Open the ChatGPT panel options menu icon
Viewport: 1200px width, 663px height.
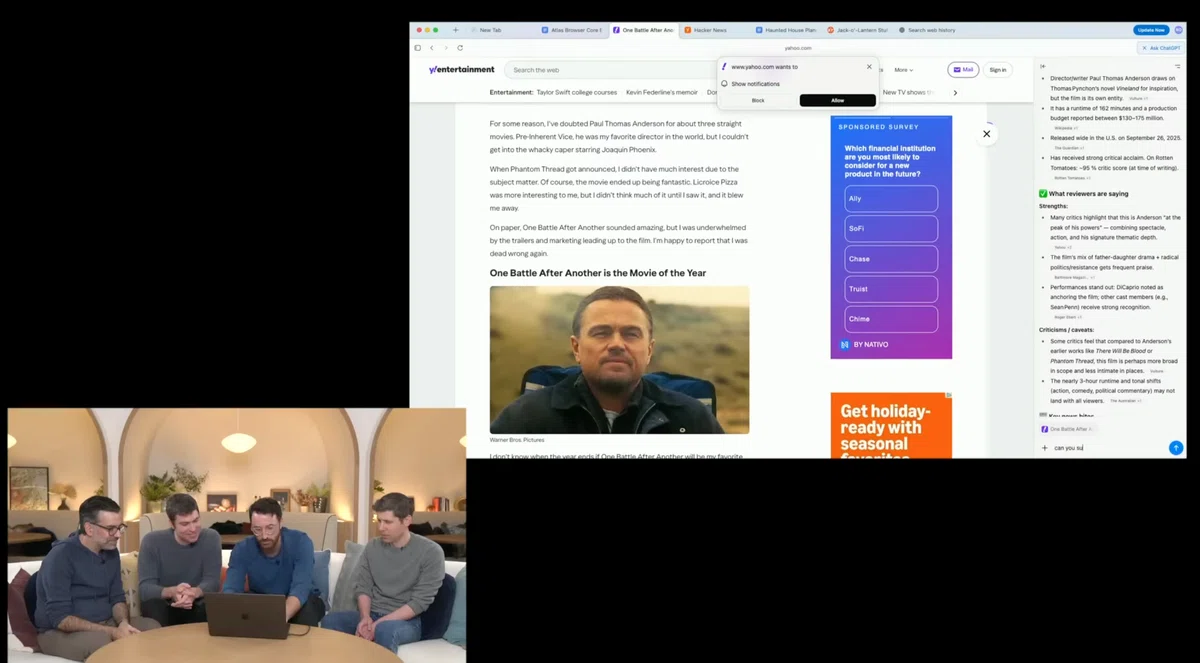point(1177,66)
